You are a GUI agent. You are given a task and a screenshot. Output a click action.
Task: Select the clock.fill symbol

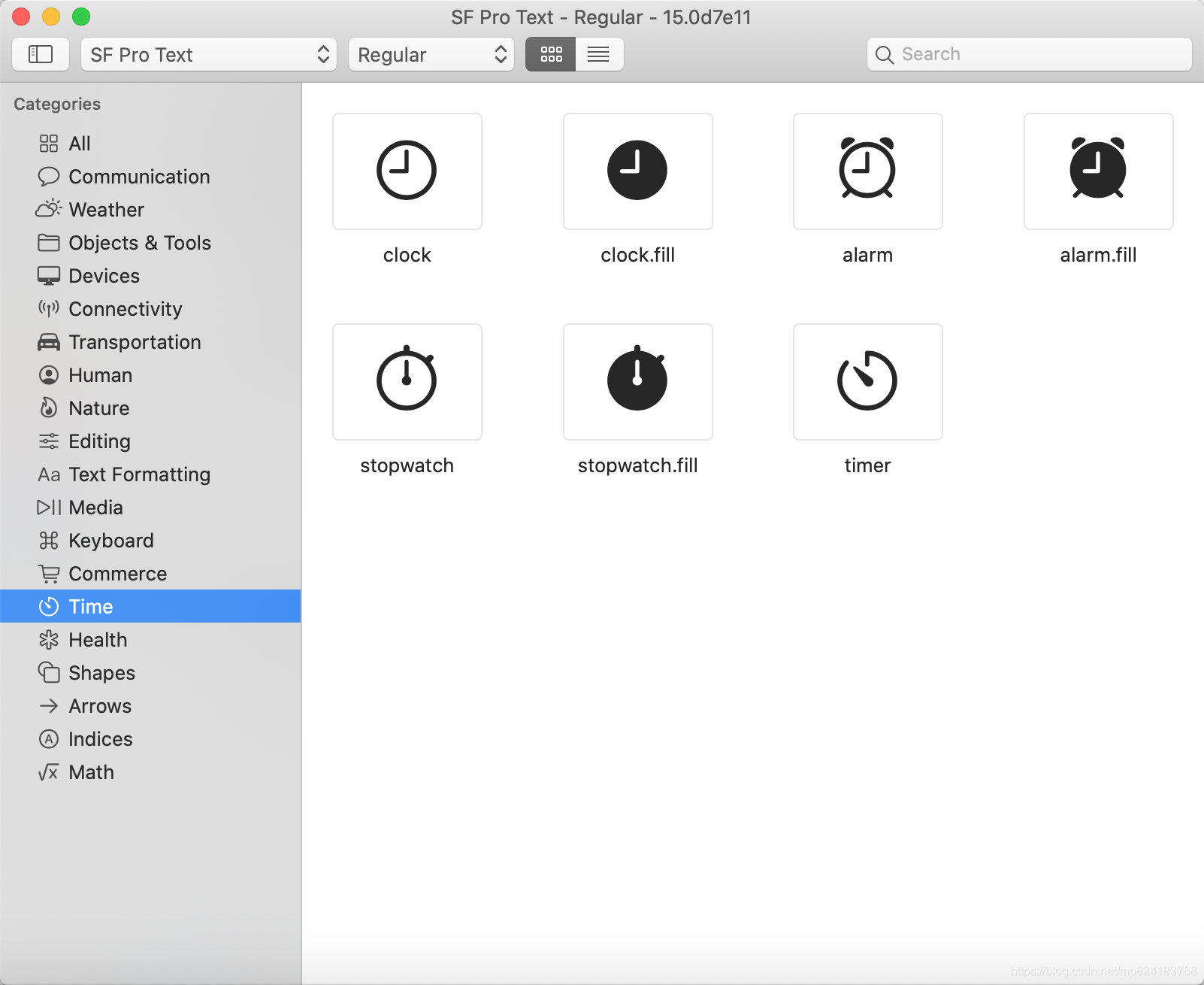pos(637,171)
